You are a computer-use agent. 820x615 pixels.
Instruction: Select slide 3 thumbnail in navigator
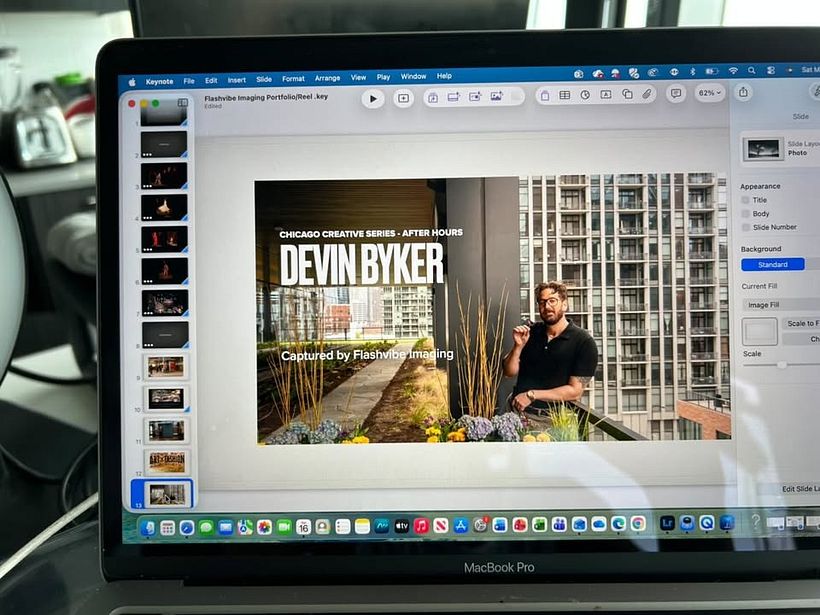(164, 176)
